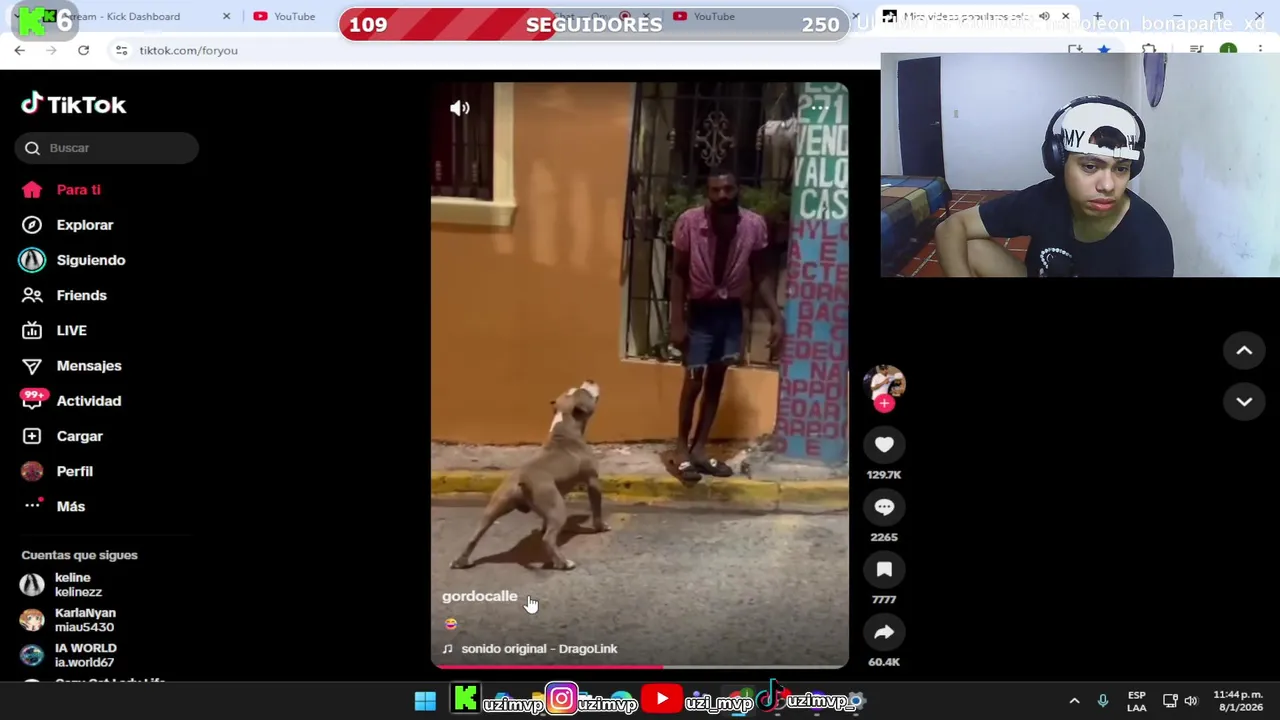Open 'sonido original - DragoLink' sound link

[539, 649]
